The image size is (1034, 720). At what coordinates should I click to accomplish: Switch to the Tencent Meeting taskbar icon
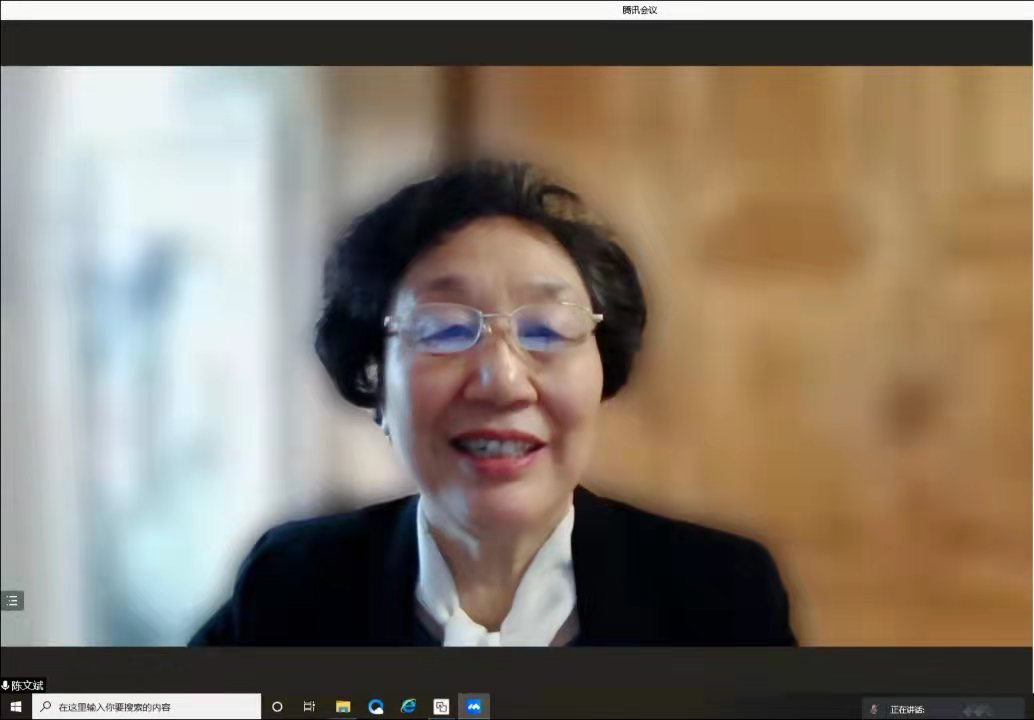[474, 707]
